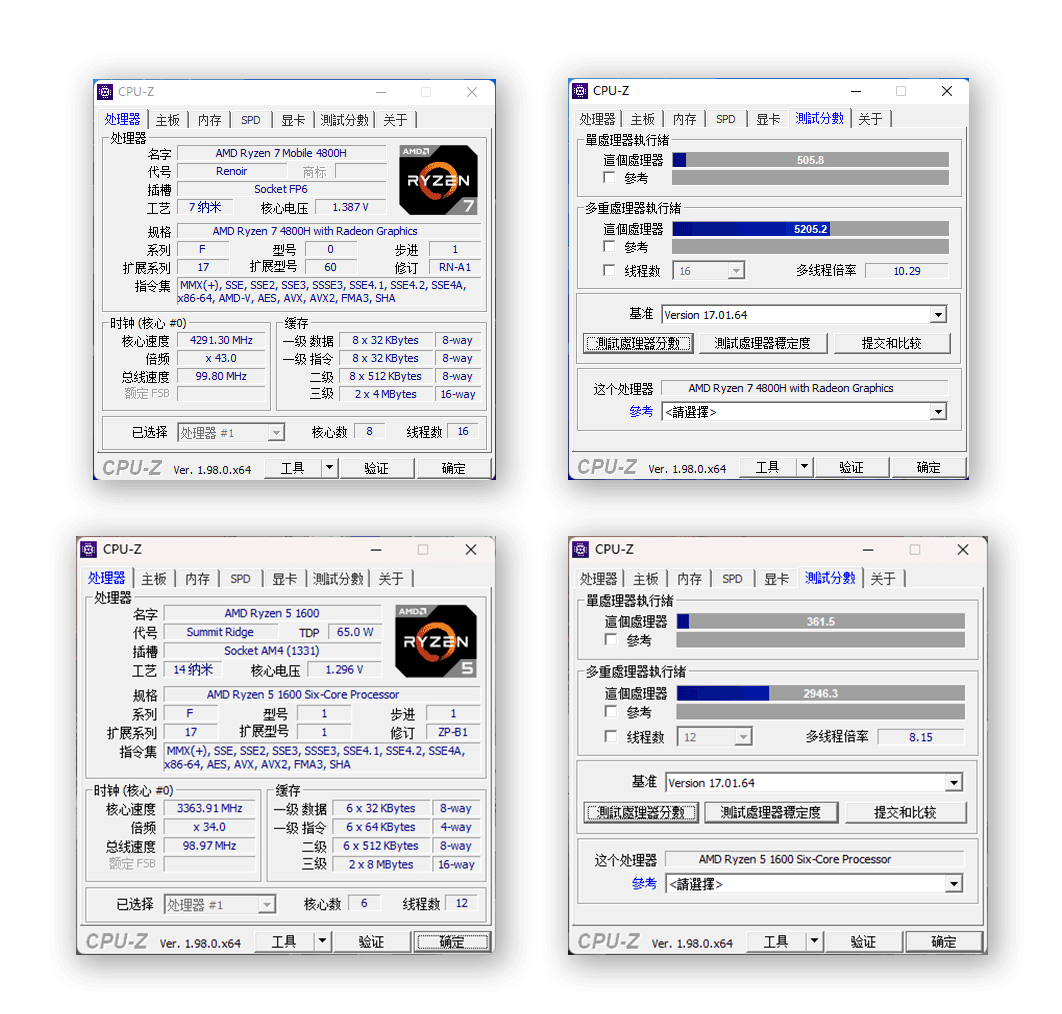Enable 线程数 checkbox in Ryzen 5 1600 benchmark

click(x=611, y=736)
